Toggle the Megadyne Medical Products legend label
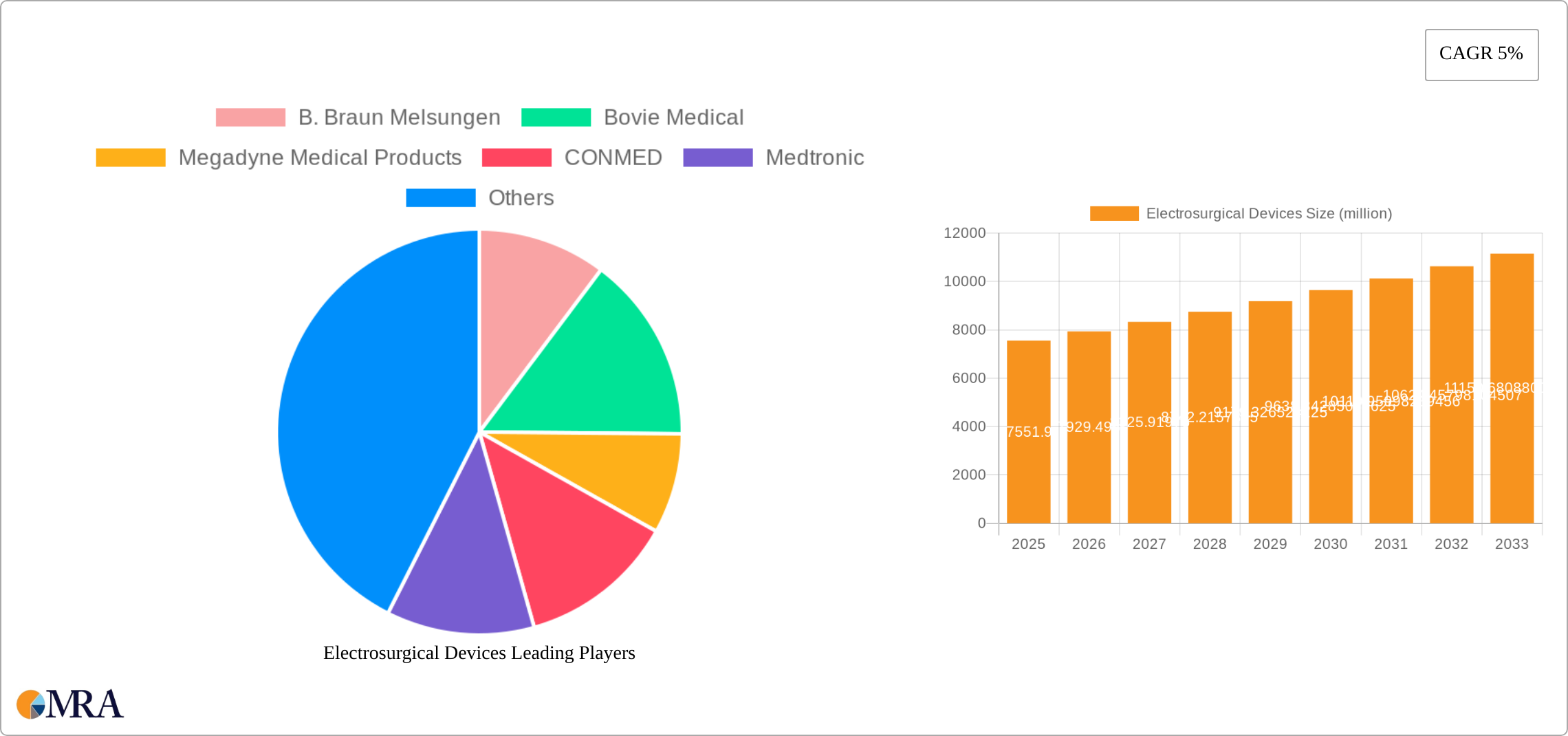This screenshot has height=736, width=1568. [x=320, y=158]
